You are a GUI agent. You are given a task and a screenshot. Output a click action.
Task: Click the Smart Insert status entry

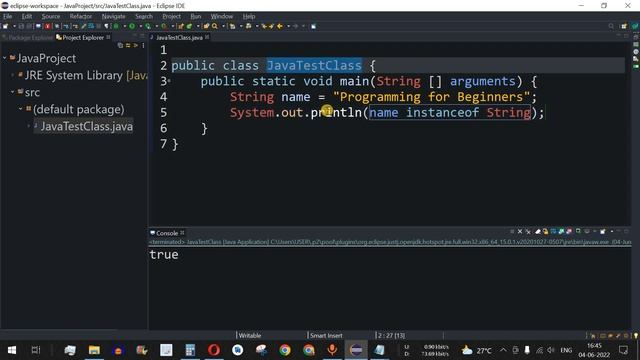pyautogui.click(x=326, y=336)
